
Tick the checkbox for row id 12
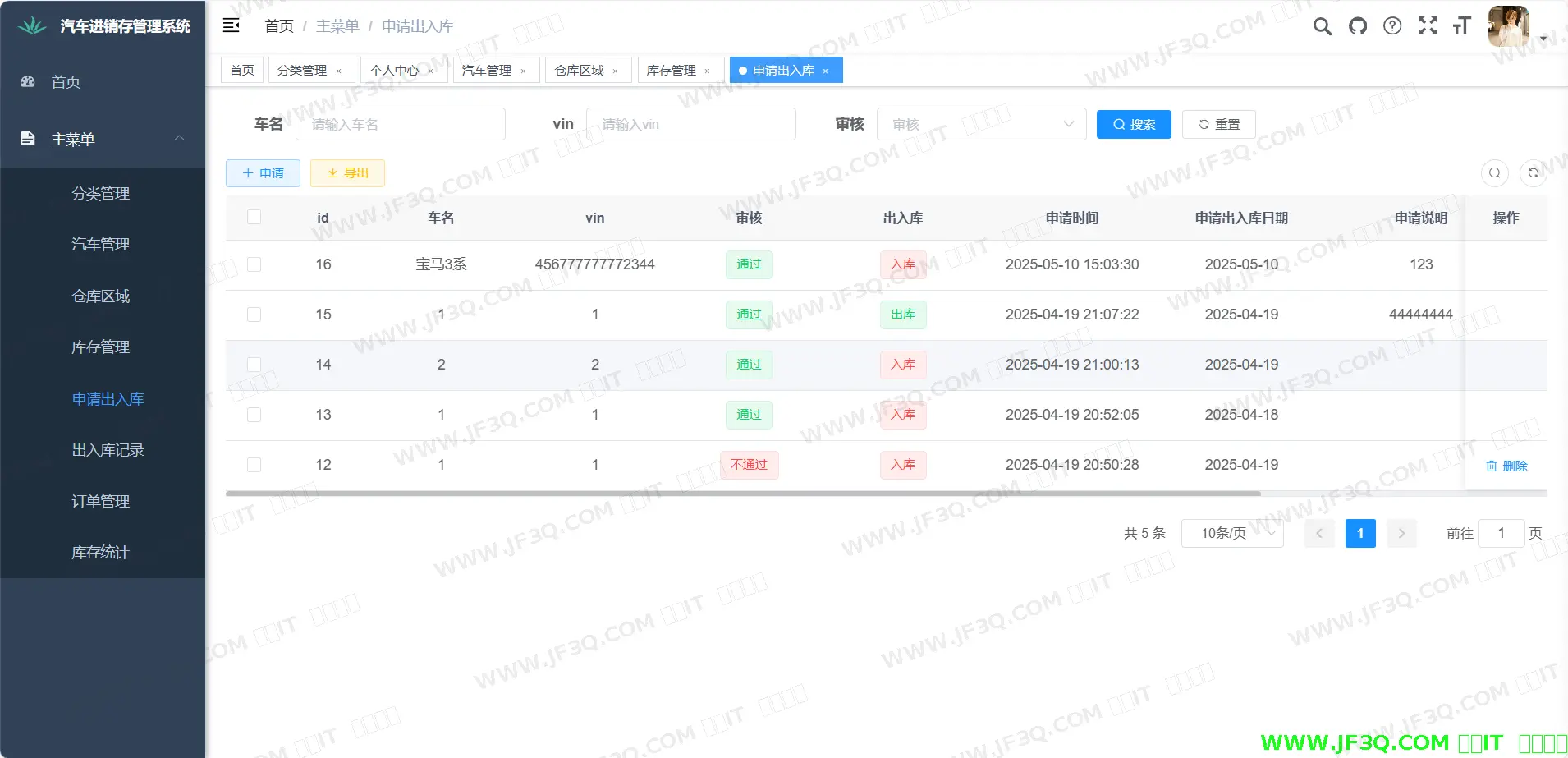coord(254,465)
